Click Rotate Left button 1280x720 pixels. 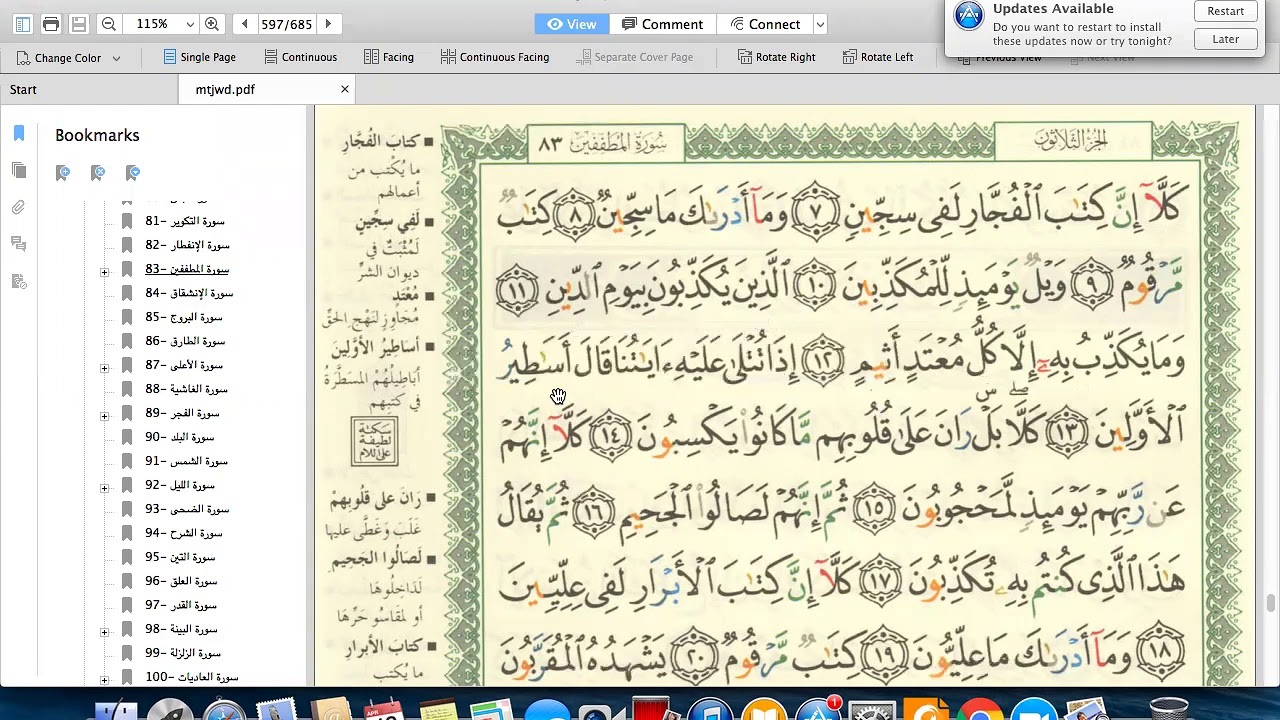pos(878,57)
